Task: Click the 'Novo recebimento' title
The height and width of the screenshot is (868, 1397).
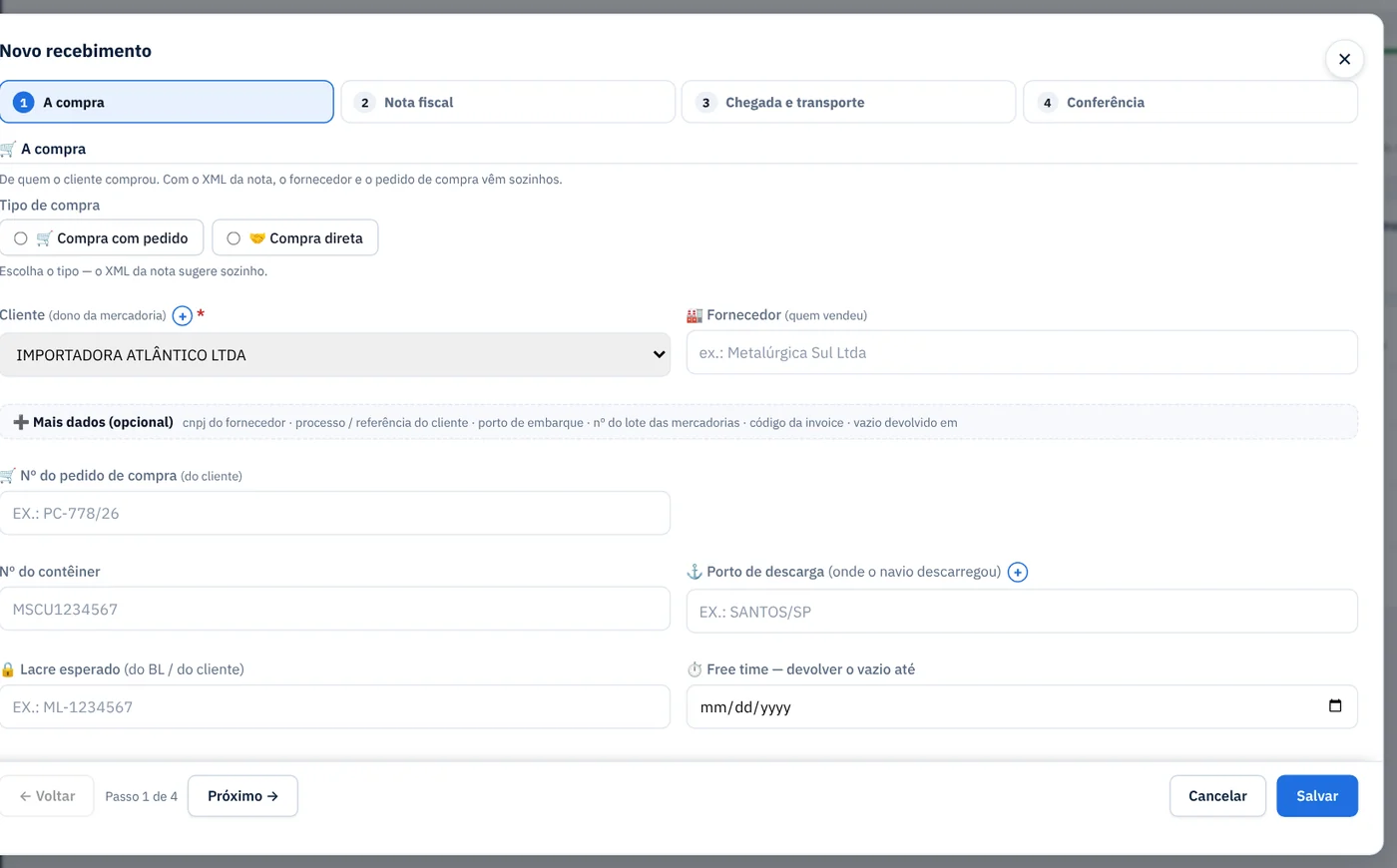Action: (76, 51)
